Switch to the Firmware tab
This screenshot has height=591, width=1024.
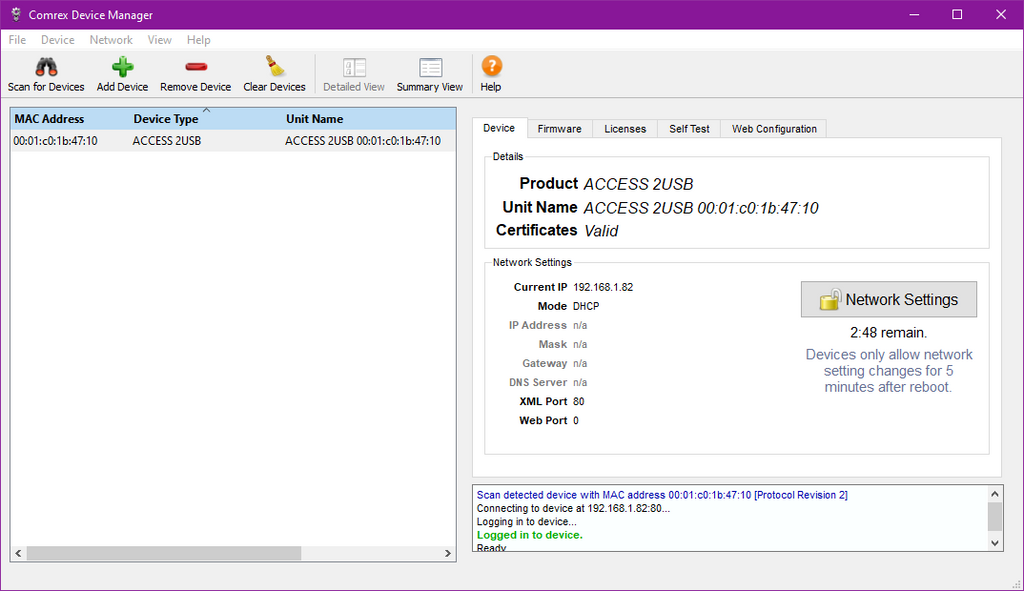559,129
